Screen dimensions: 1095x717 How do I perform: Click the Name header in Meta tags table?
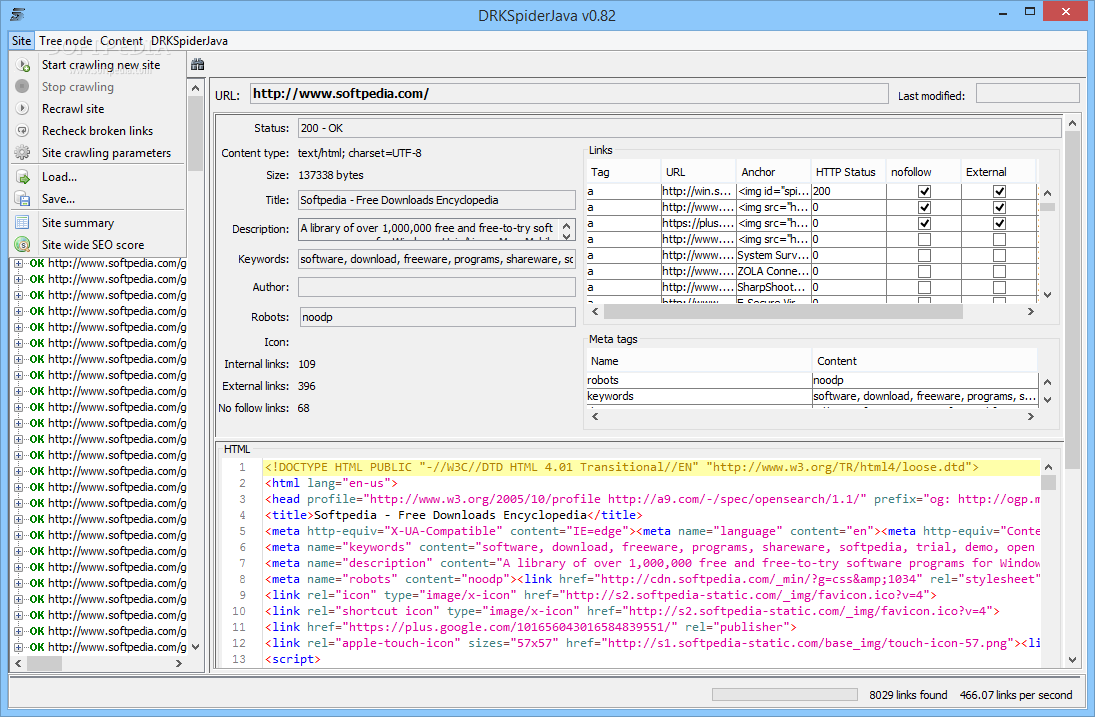[698, 361]
